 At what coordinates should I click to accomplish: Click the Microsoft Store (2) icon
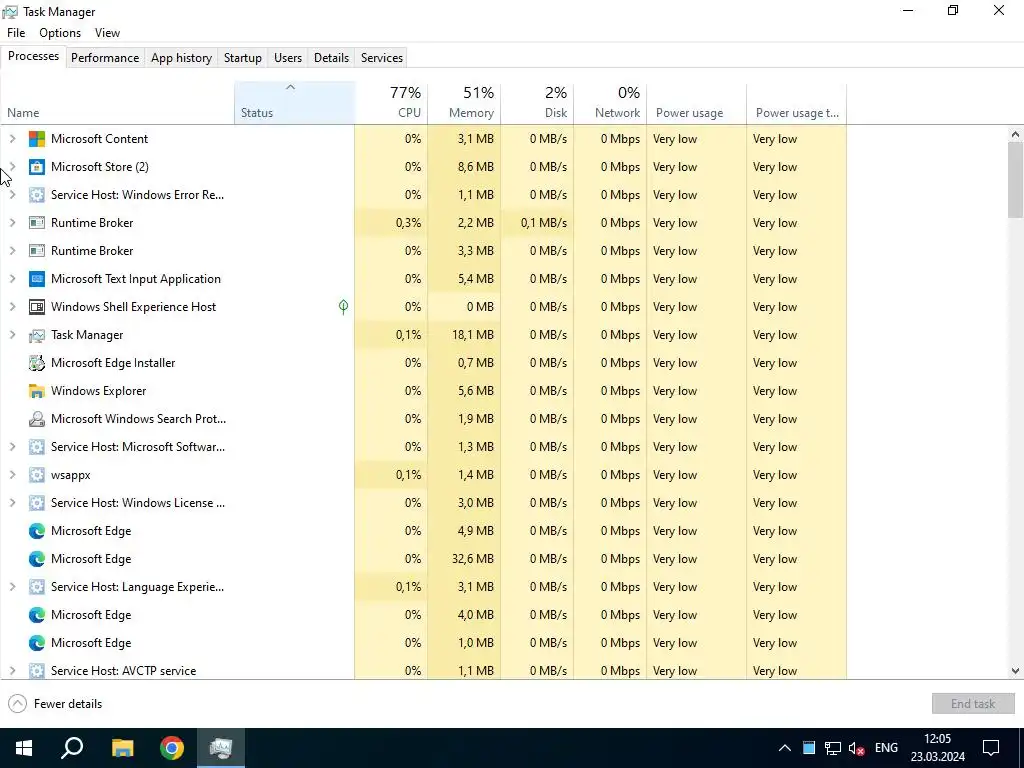coord(37,167)
